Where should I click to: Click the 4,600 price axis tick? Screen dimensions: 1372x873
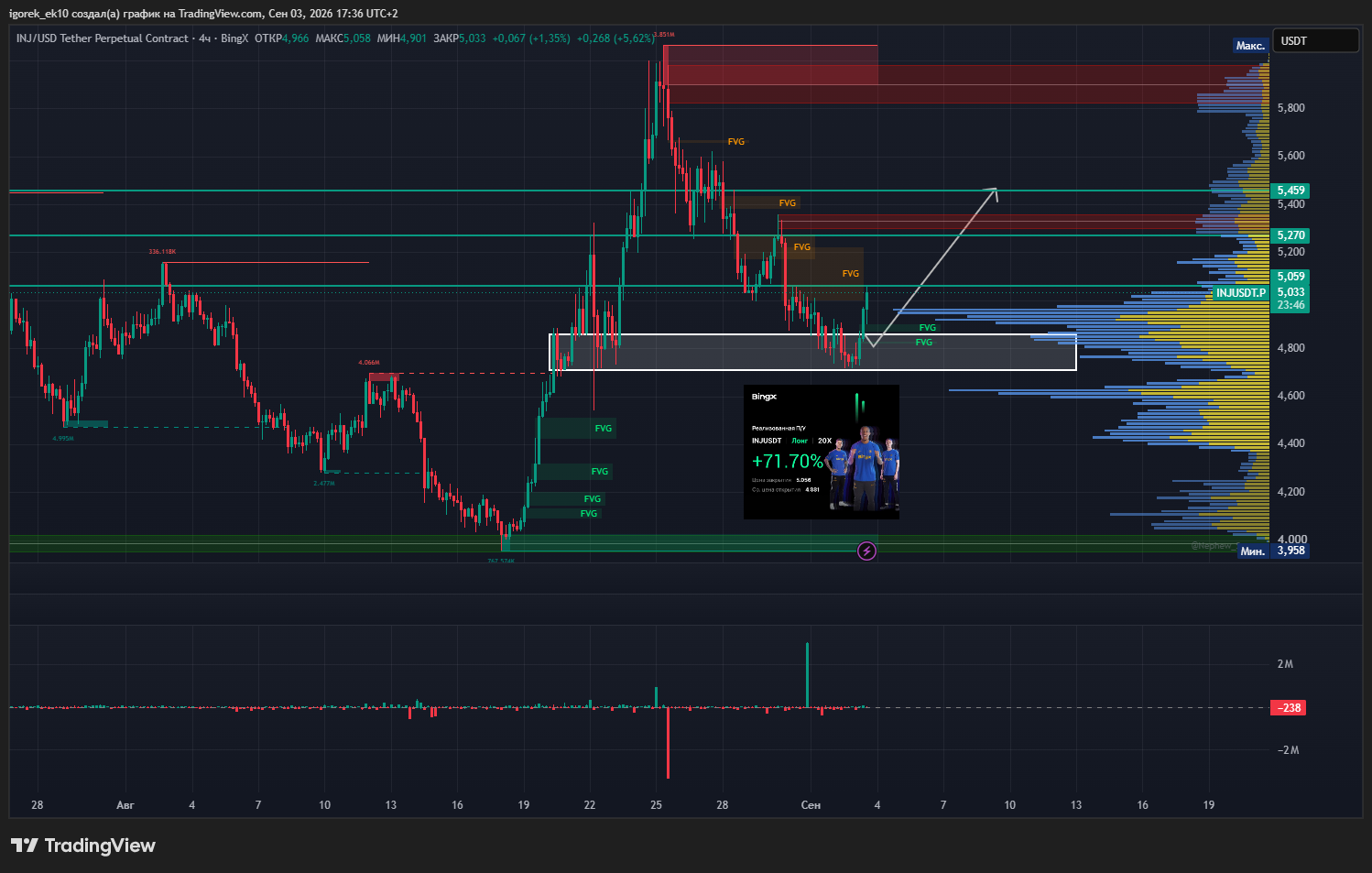(x=1291, y=396)
